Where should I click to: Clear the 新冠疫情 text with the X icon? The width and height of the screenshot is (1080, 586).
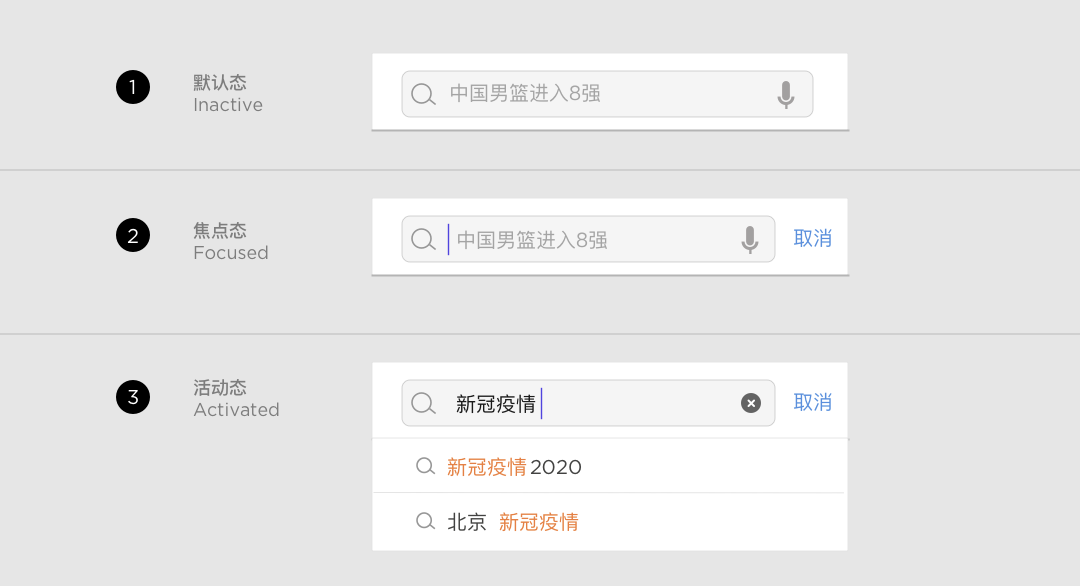(x=751, y=403)
